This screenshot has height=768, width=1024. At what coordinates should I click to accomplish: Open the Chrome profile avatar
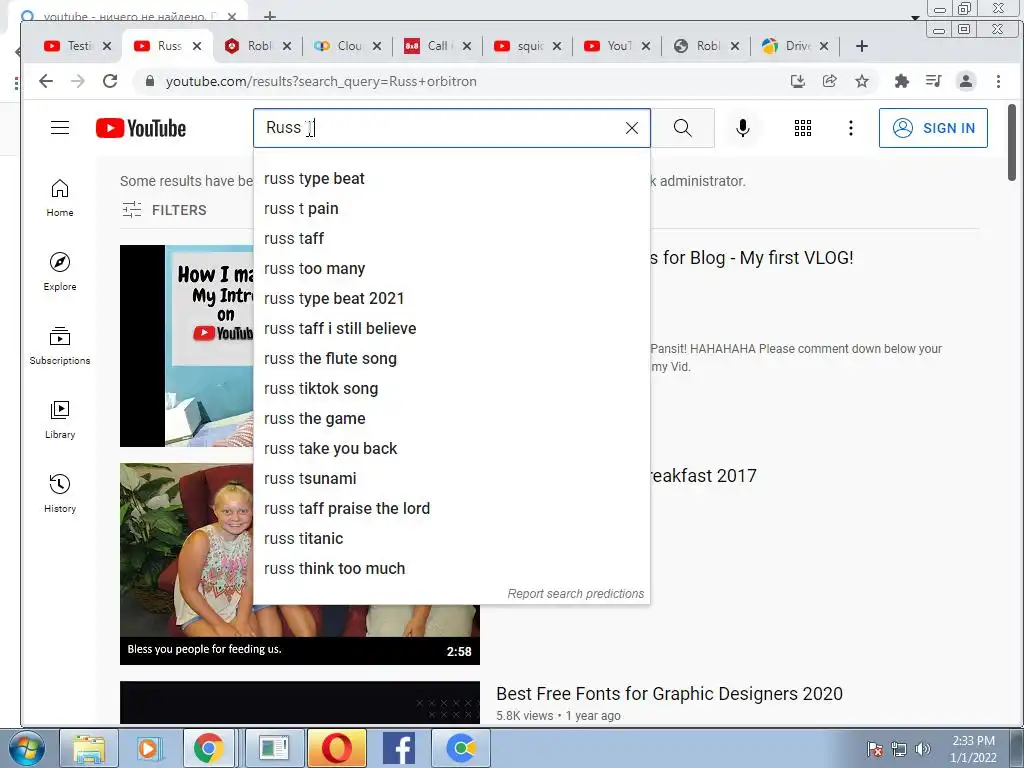click(966, 81)
